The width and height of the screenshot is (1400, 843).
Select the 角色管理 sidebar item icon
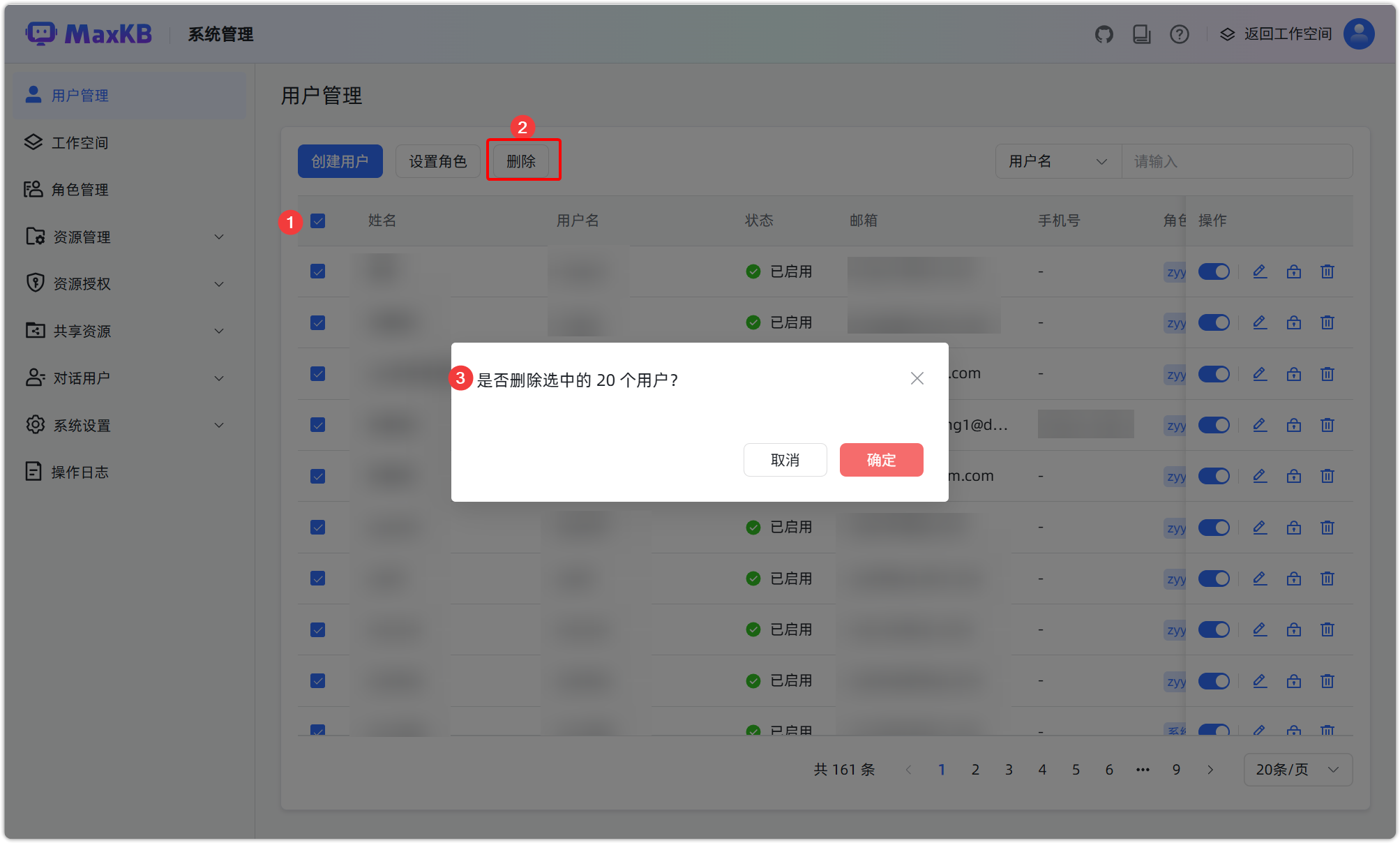point(33,189)
